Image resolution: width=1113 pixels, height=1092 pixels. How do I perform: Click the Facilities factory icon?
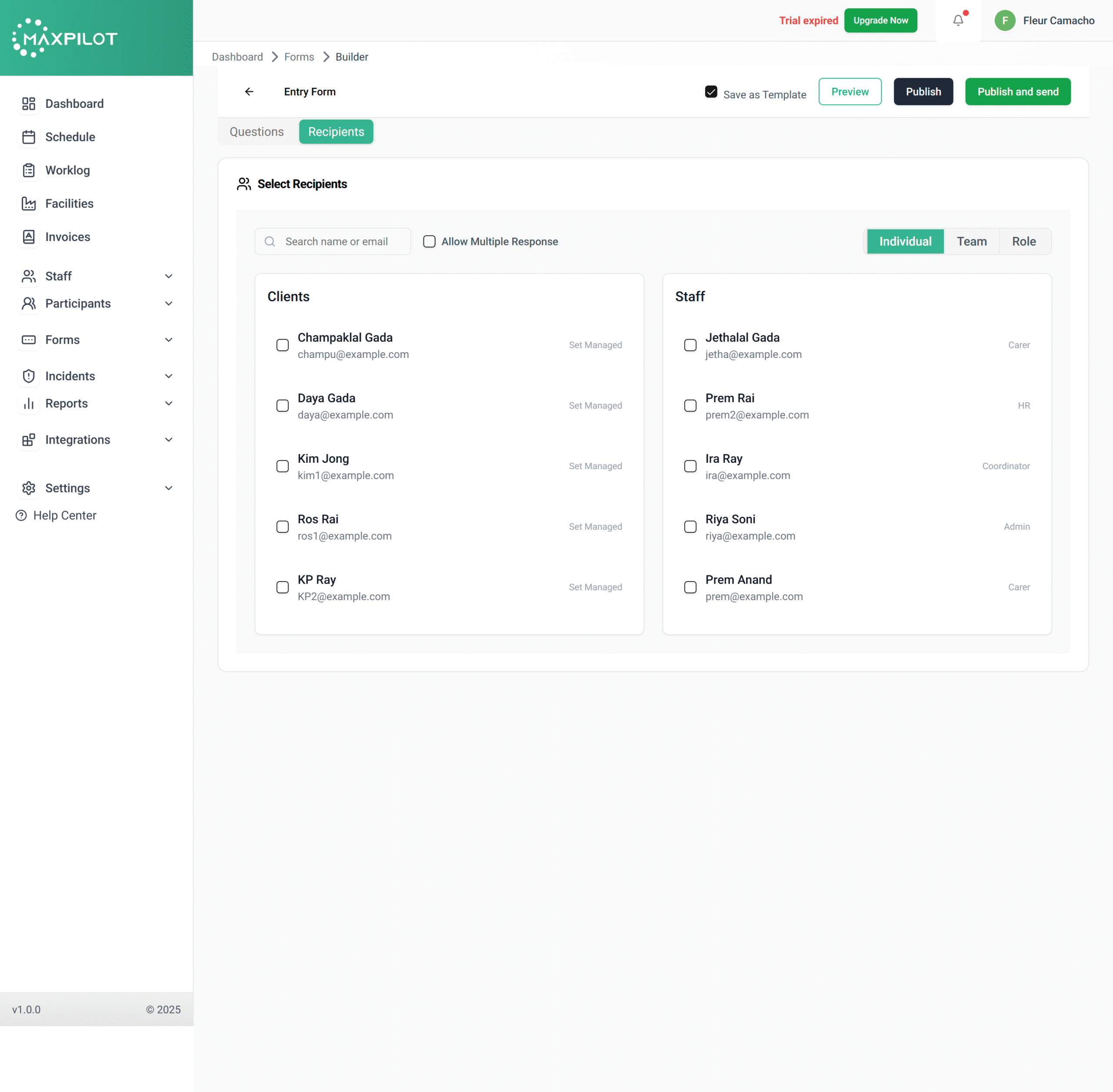coord(29,204)
